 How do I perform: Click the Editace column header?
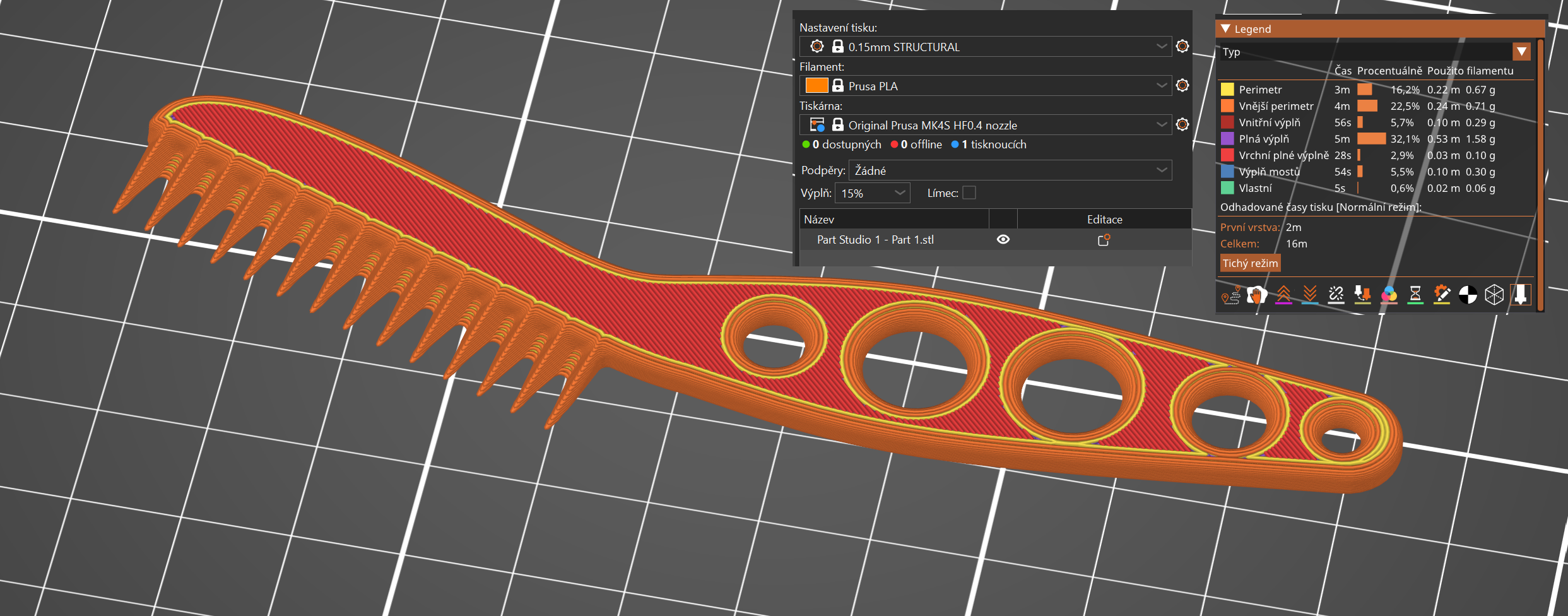[1104, 219]
